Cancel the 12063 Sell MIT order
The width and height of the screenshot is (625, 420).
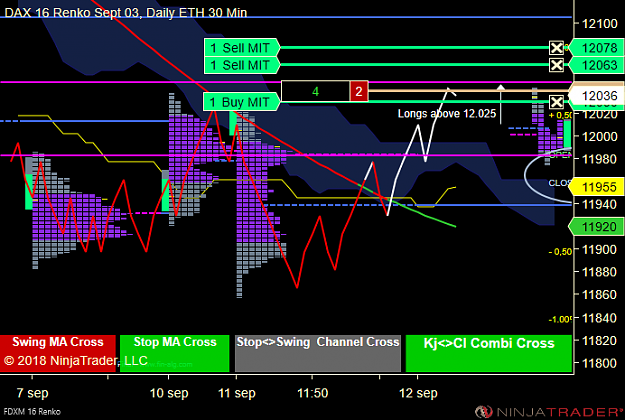tap(556, 65)
